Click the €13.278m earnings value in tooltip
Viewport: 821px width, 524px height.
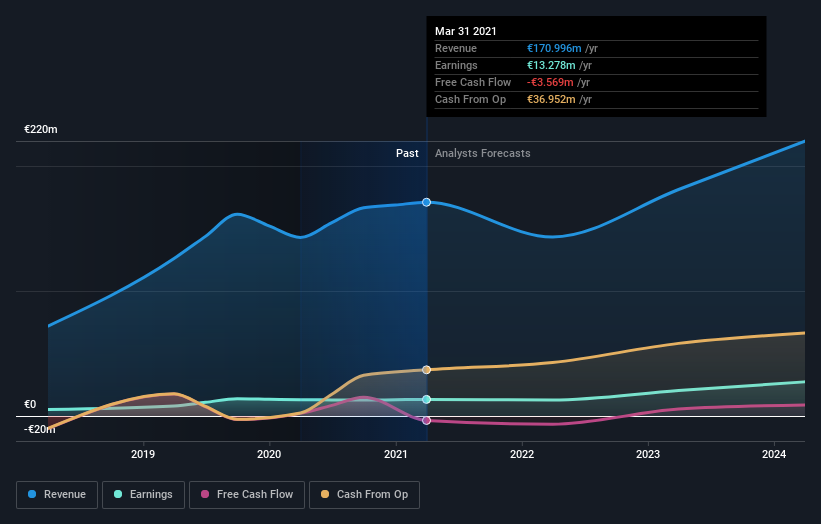tap(551, 65)
